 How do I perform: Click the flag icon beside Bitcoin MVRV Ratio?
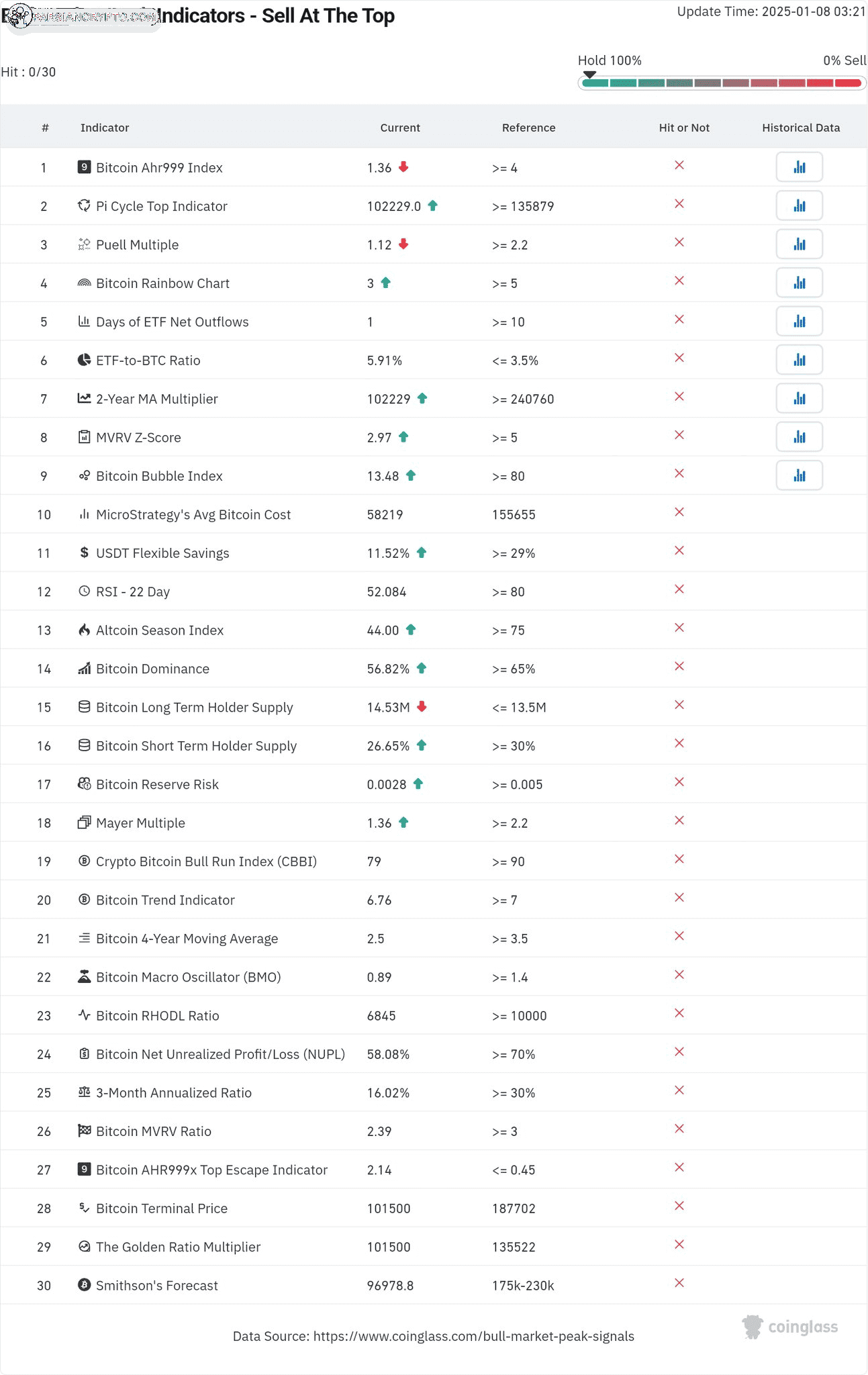point(84,1131)
